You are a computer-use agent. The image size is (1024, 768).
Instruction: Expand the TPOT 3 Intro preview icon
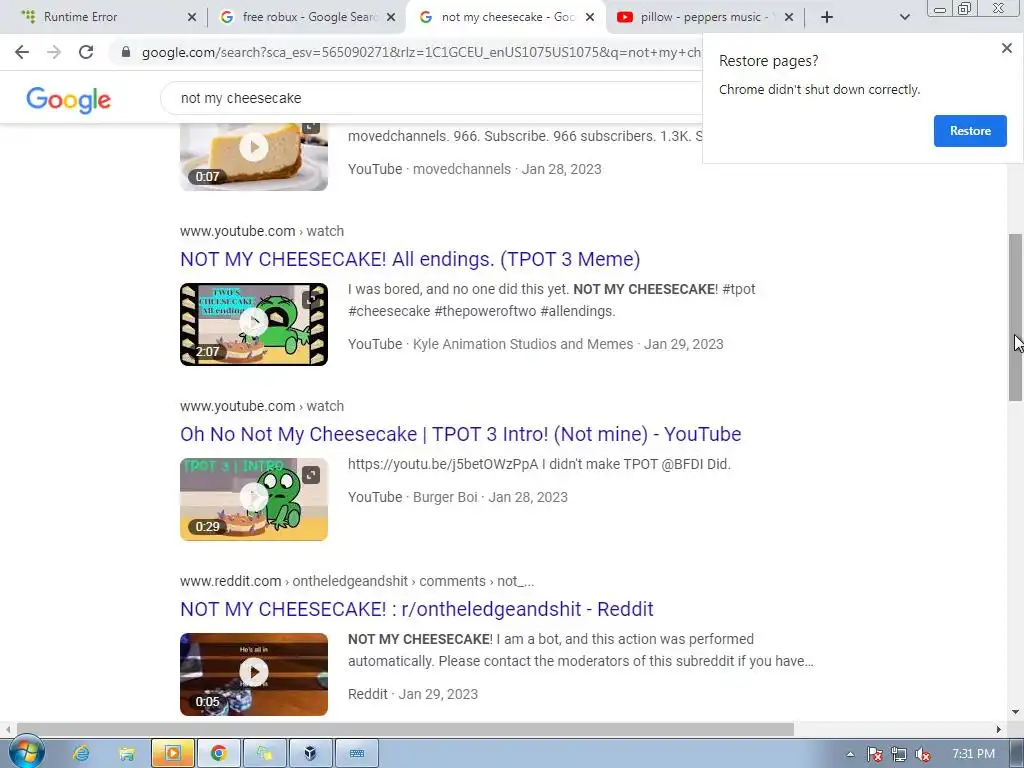tap(311, 475)
